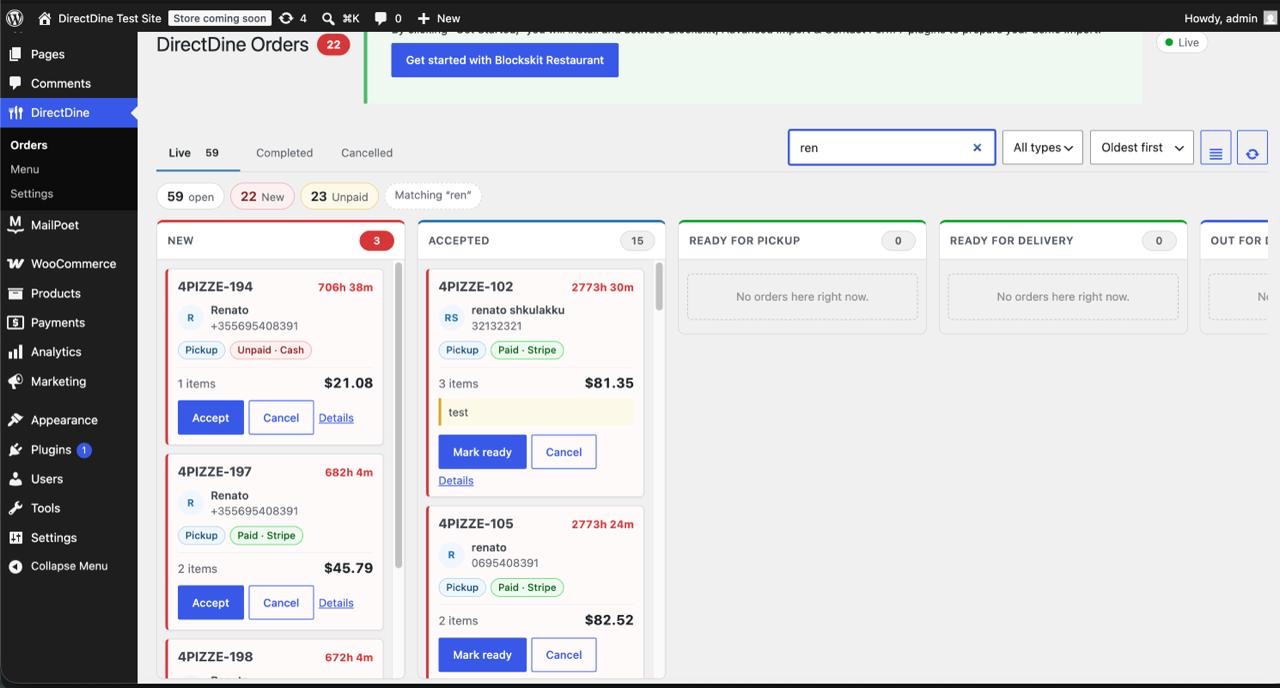Select the Live tab
This screenshot has width=1280, height=688.
pyautogui.click(x=198, y=153)
